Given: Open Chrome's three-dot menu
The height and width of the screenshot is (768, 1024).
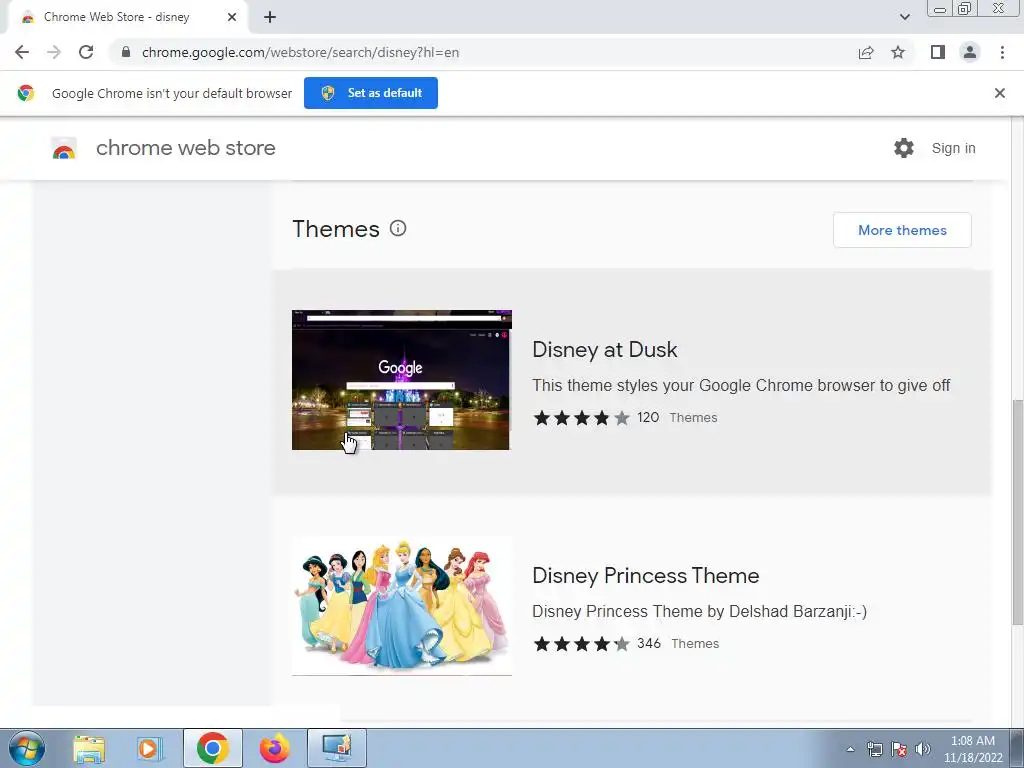Looking at the screenshot, I should point(1002,52).
